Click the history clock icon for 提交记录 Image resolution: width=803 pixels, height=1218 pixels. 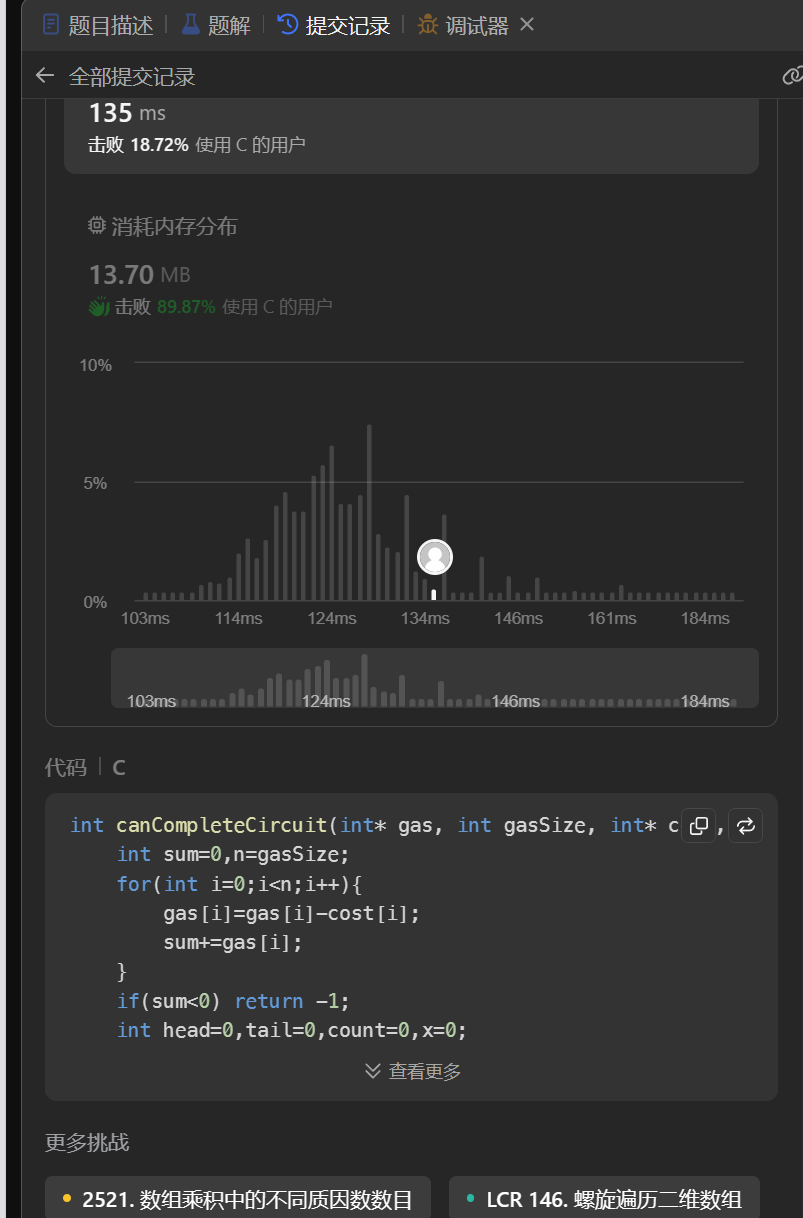(288, 25)
